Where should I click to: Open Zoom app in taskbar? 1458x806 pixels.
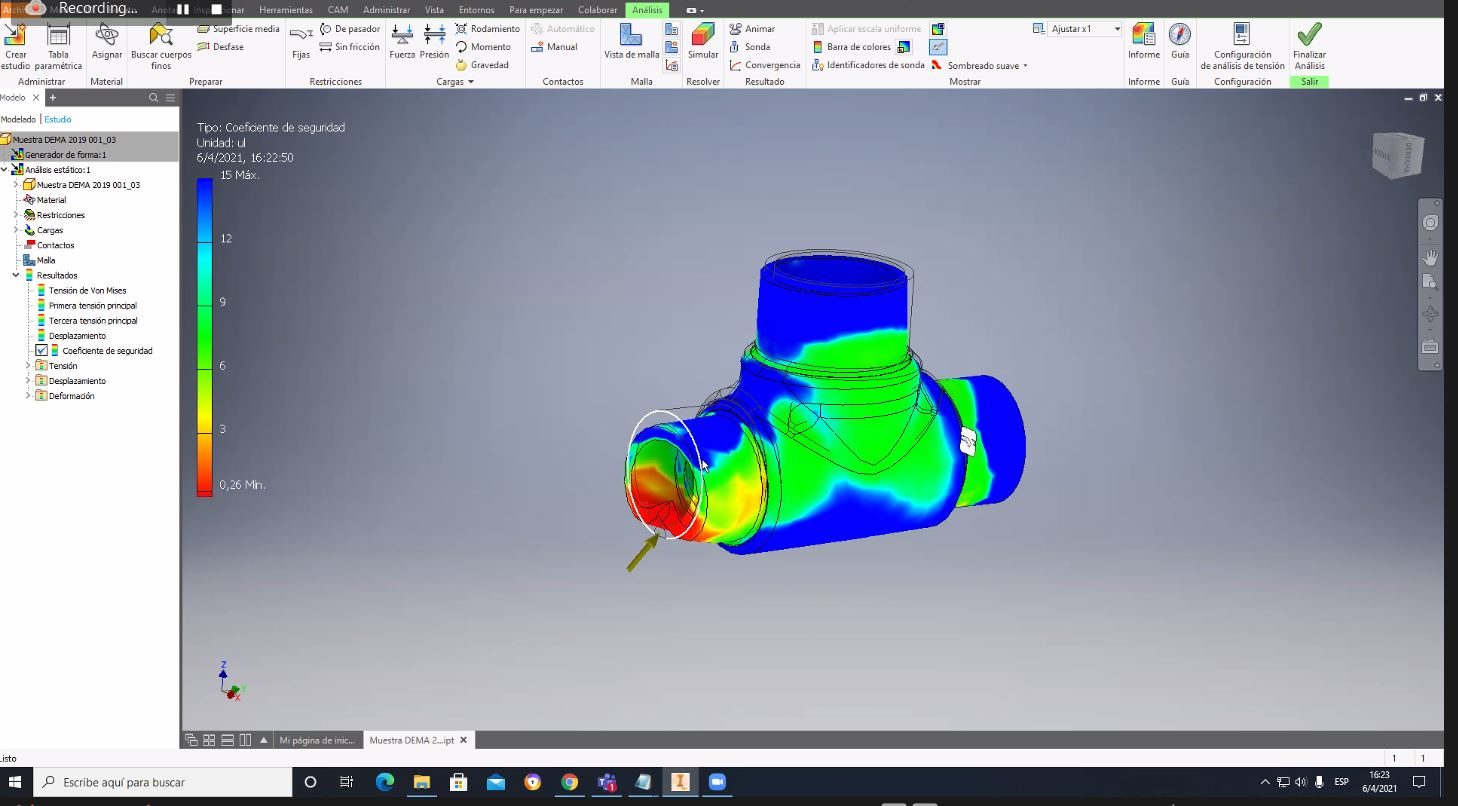click(x=717, y=782)
